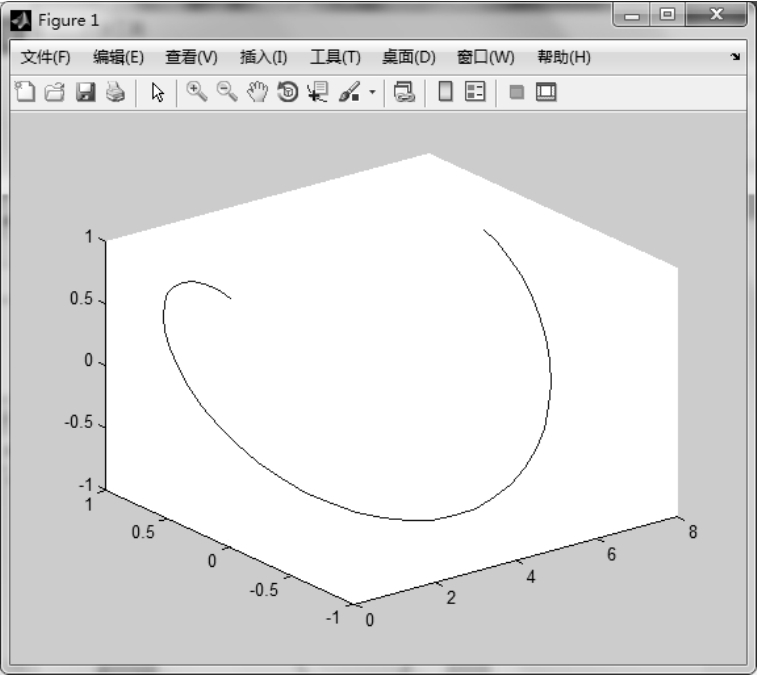Open the 文件(F) file menu

click(46, 58)
